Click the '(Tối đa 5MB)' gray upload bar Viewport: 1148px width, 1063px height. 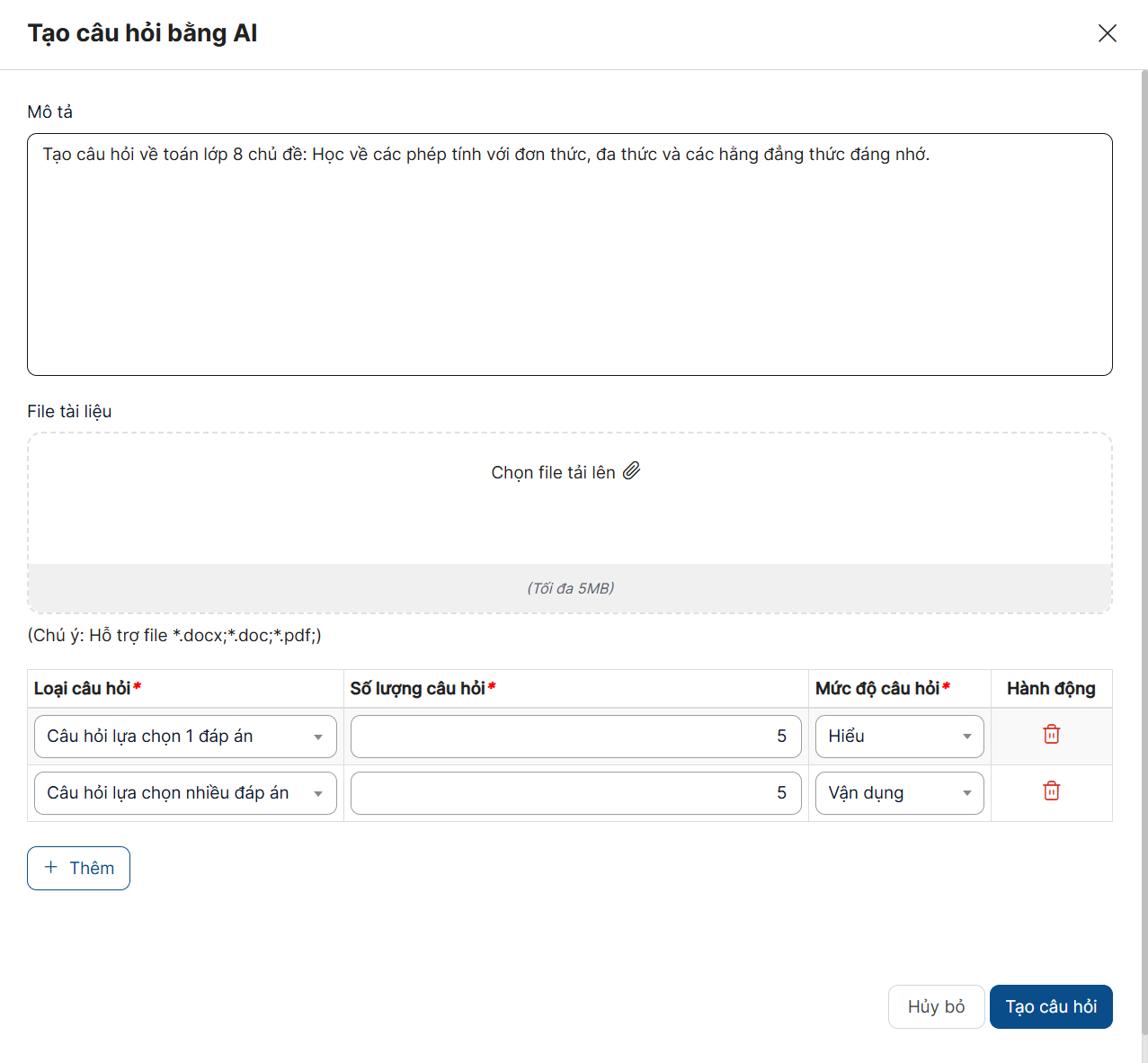point(570,588)
